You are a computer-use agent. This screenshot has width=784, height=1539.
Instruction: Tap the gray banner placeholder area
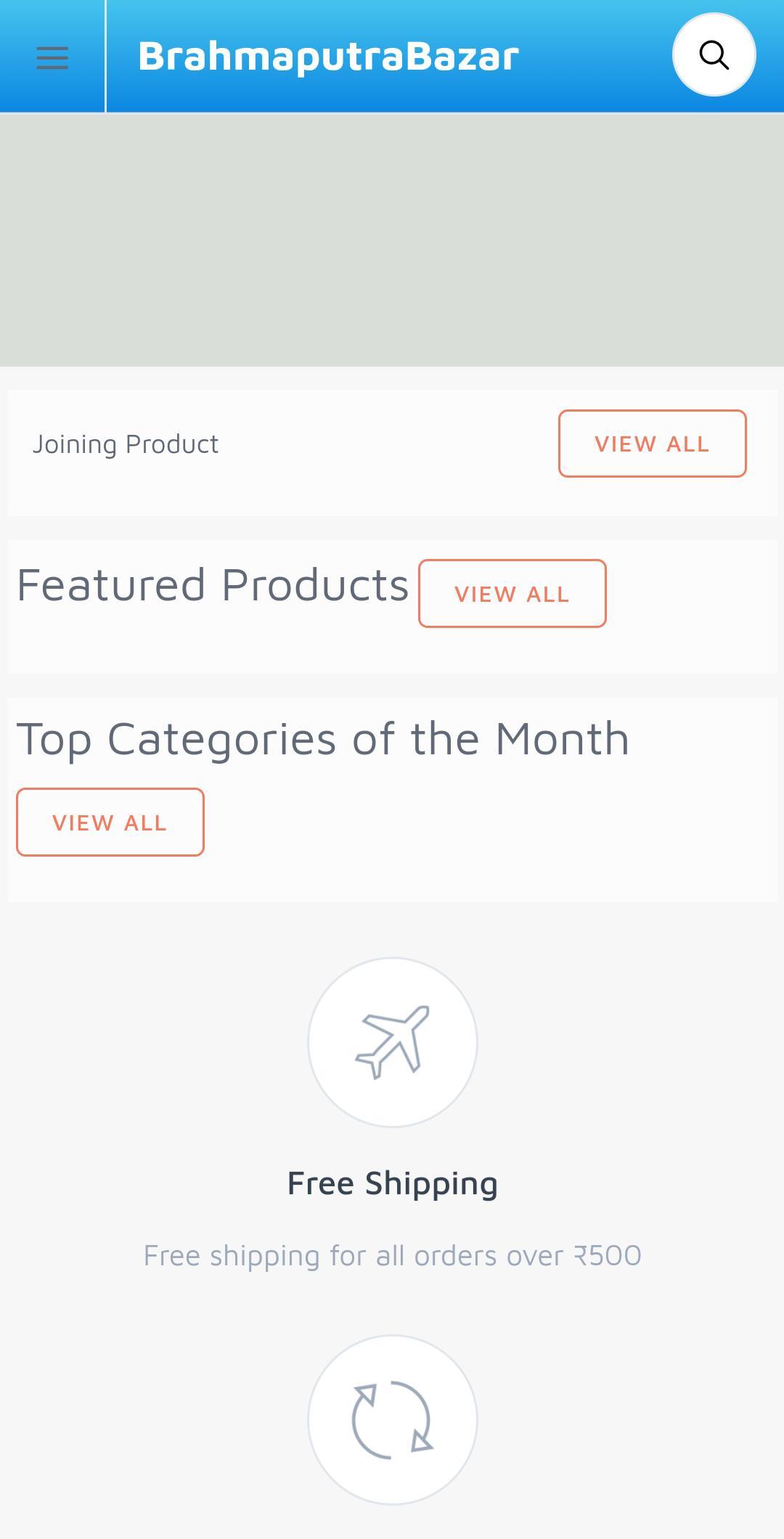pos(392,240)
